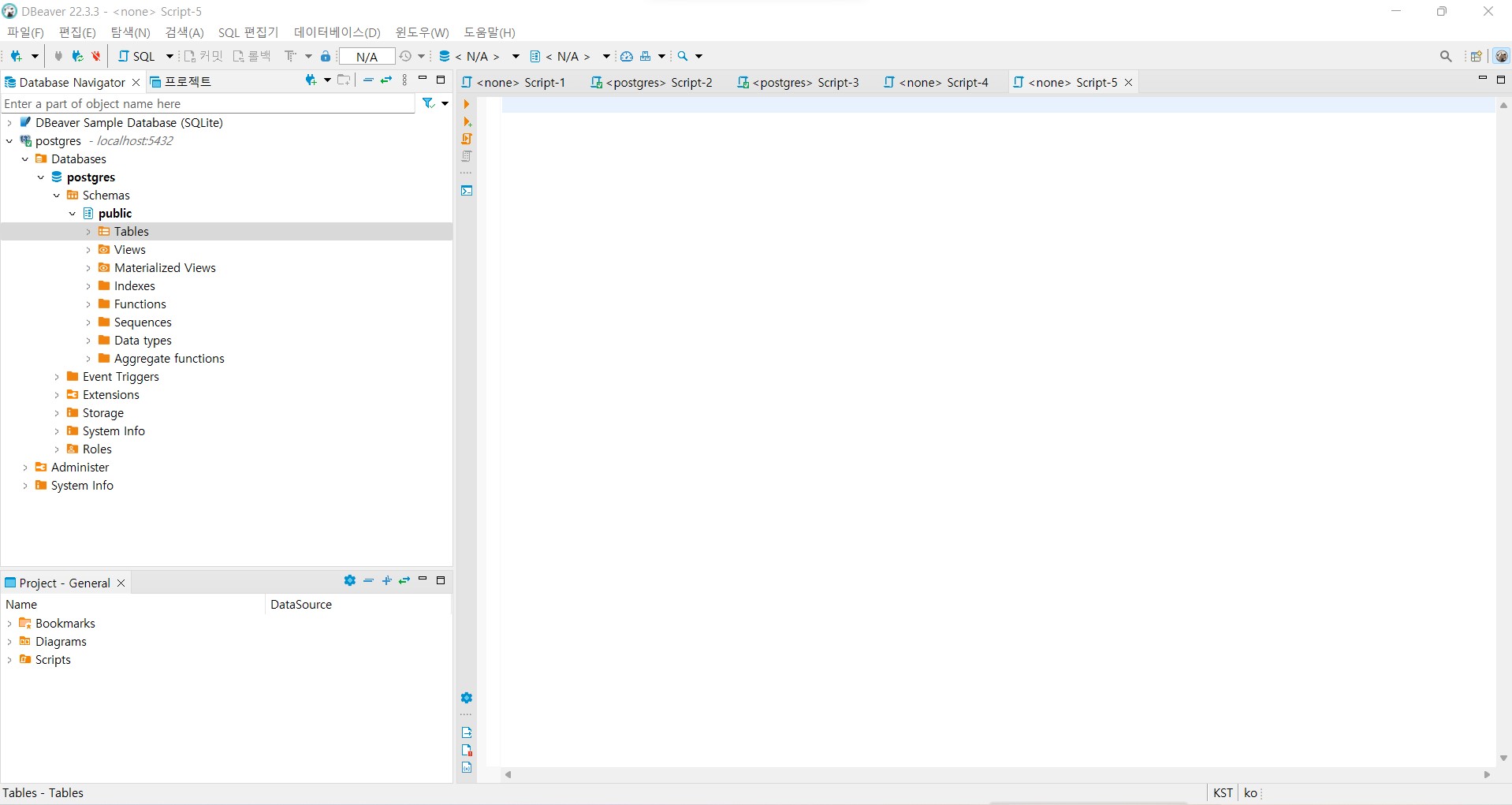Click the 커밋 (Commit) toolbar button
Viewport: 1512px width, 805px height.
(203, 56)
